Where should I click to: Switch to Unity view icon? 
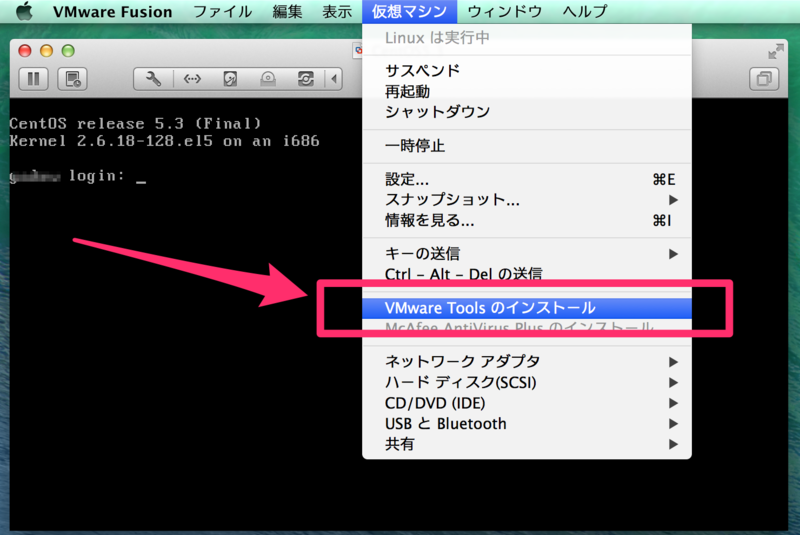pos(764,79)
